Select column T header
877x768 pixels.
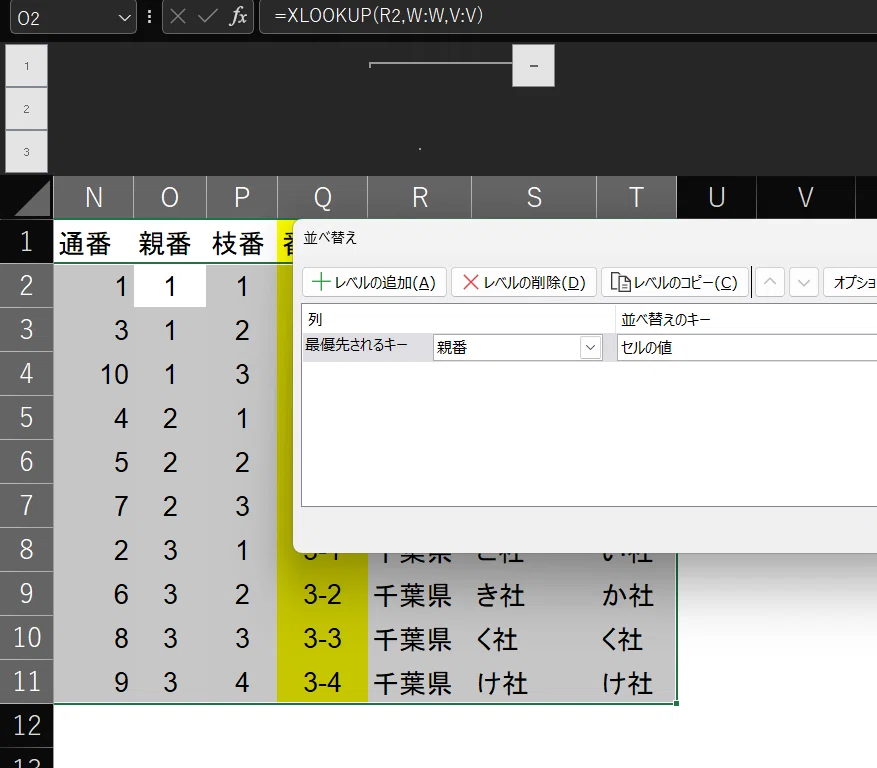pos(636,197)
